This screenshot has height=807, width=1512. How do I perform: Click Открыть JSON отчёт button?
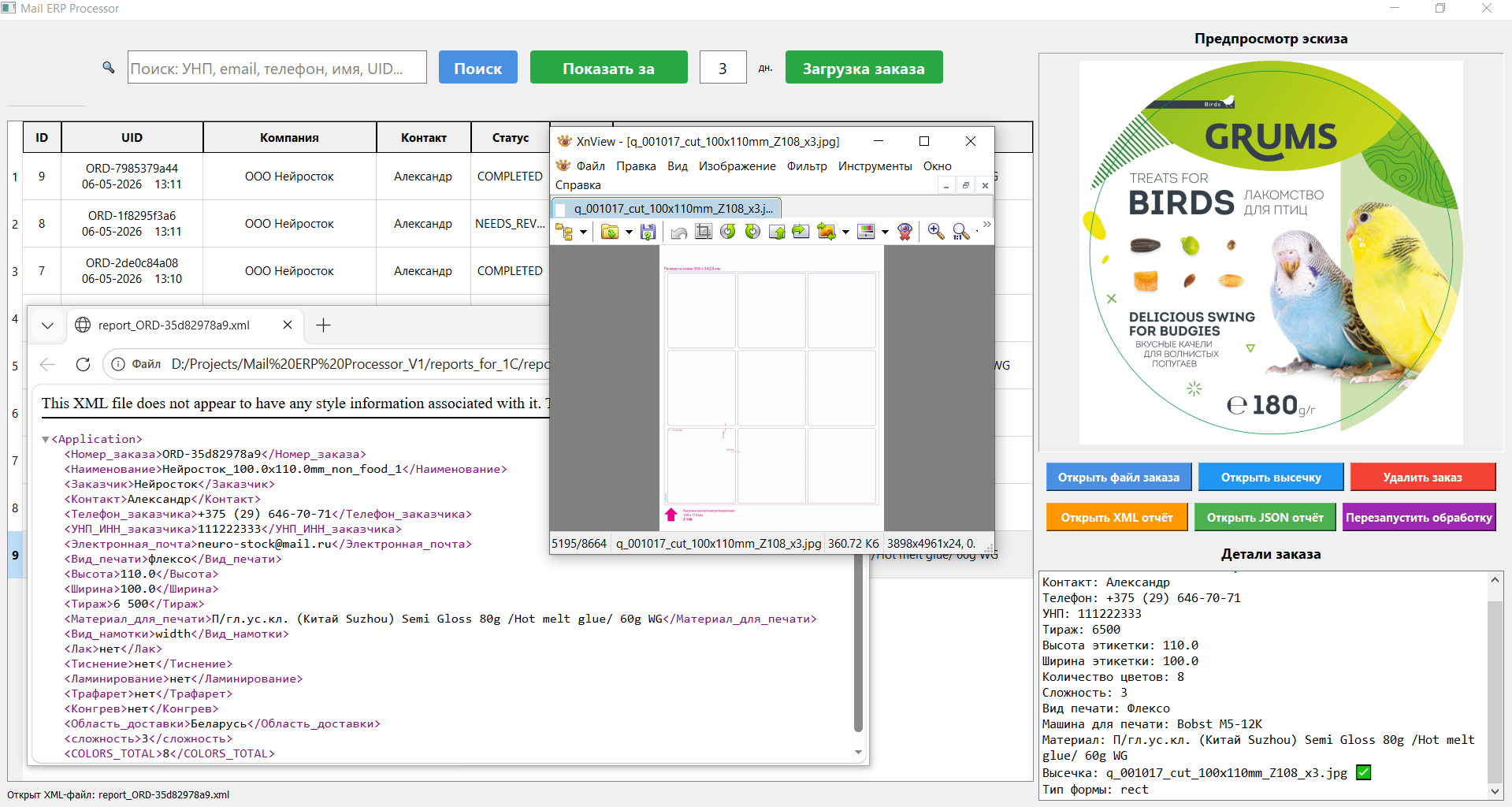point(1265,517)
